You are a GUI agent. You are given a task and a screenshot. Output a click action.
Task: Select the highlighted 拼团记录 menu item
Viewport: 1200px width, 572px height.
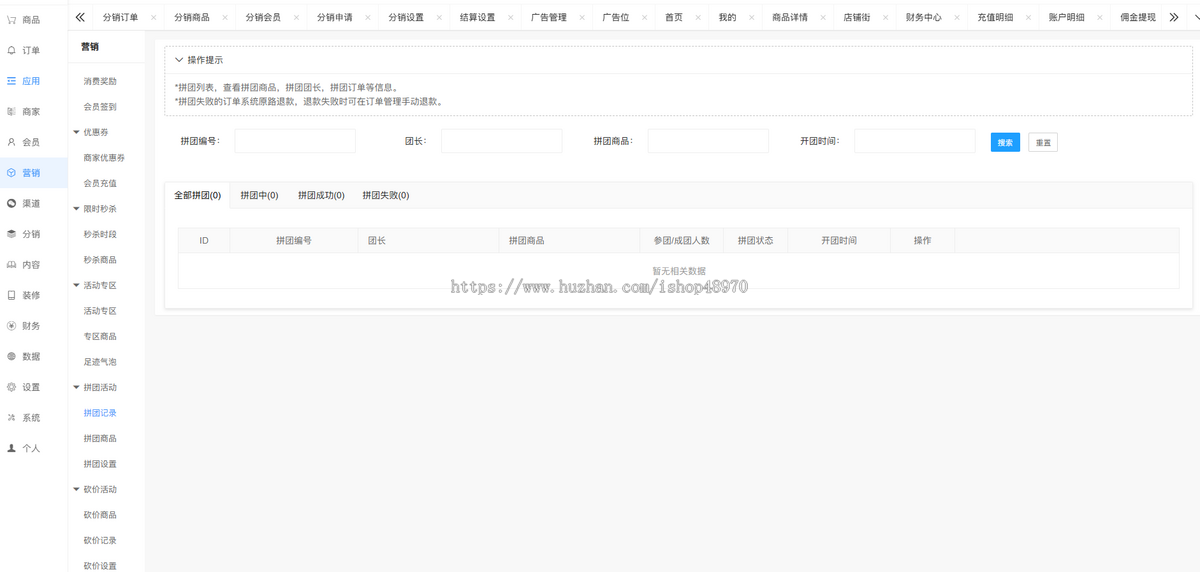pyautogui.click(x=100, y=413)
